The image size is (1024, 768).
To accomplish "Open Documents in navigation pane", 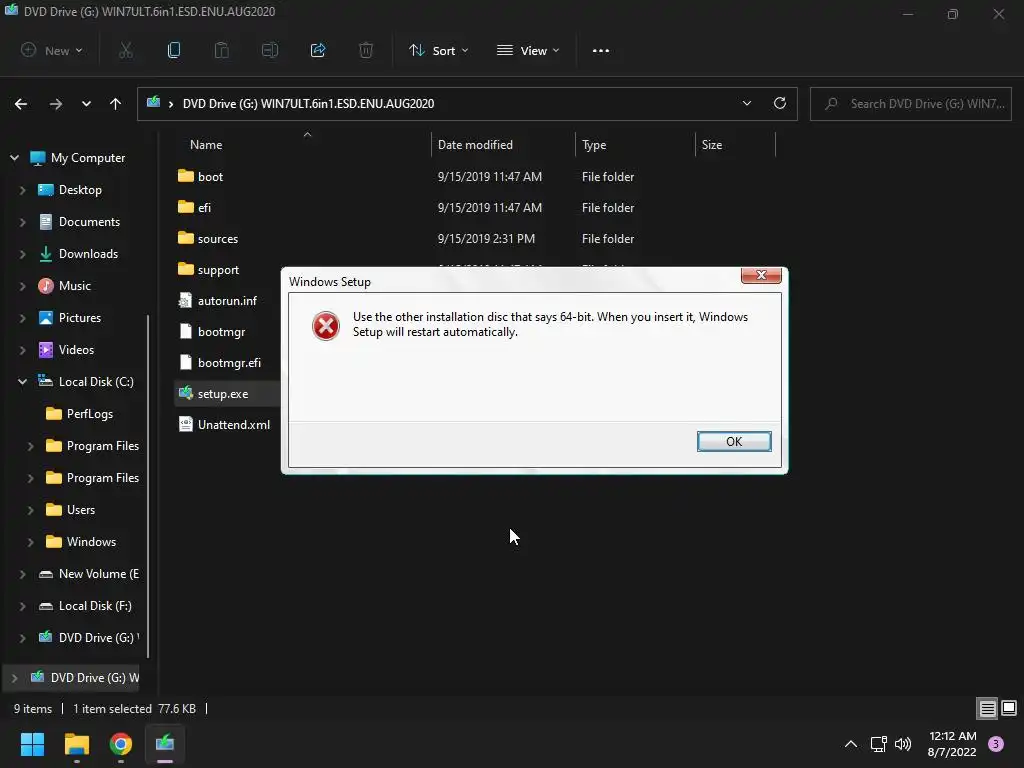I will point(89,222).
